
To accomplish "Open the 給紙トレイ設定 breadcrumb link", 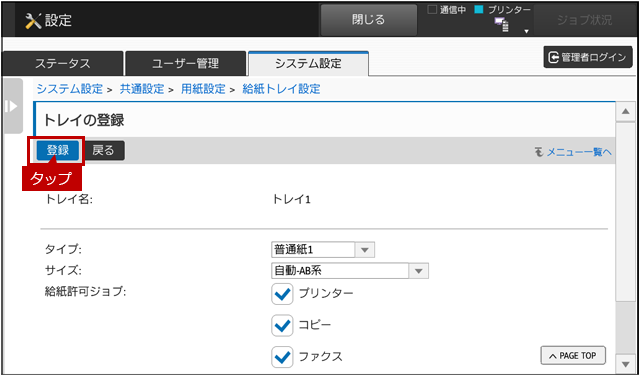I will 281,89.
